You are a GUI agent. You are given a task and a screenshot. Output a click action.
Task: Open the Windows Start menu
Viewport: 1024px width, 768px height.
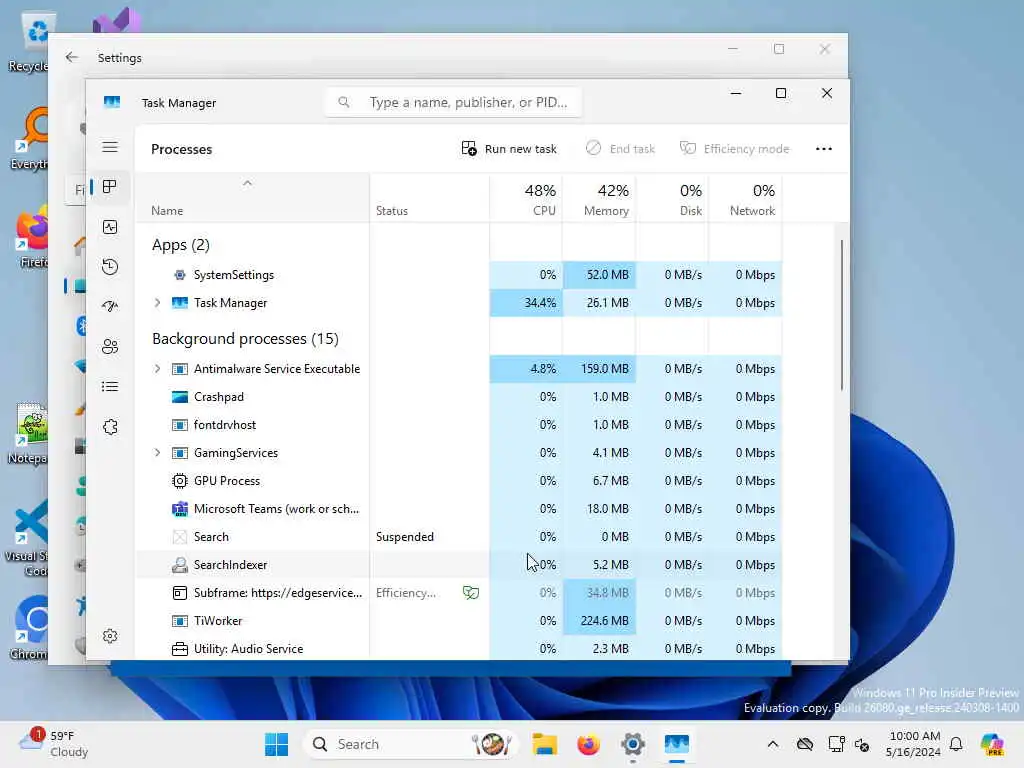point(277,744)
